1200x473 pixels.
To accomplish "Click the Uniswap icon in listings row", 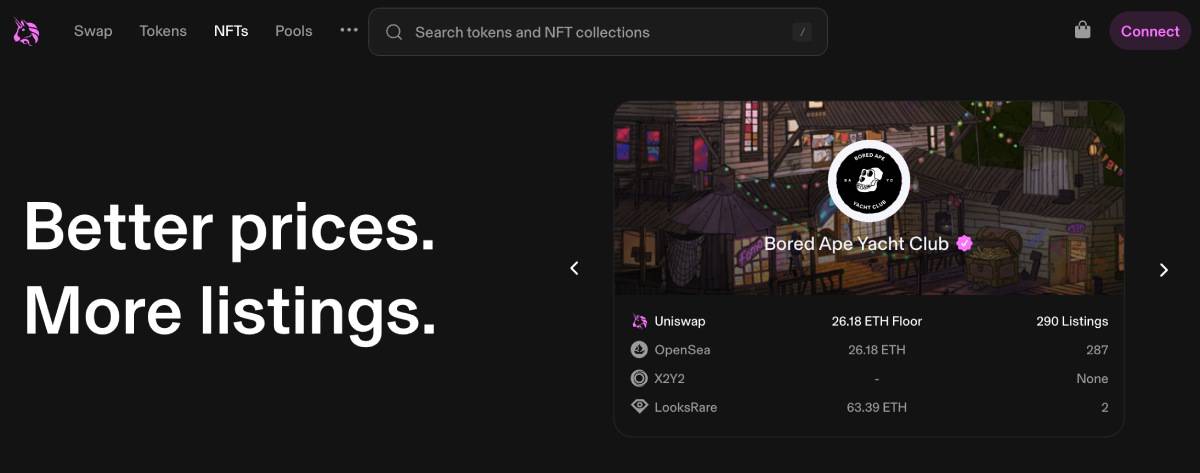I will tap(640, 321).
